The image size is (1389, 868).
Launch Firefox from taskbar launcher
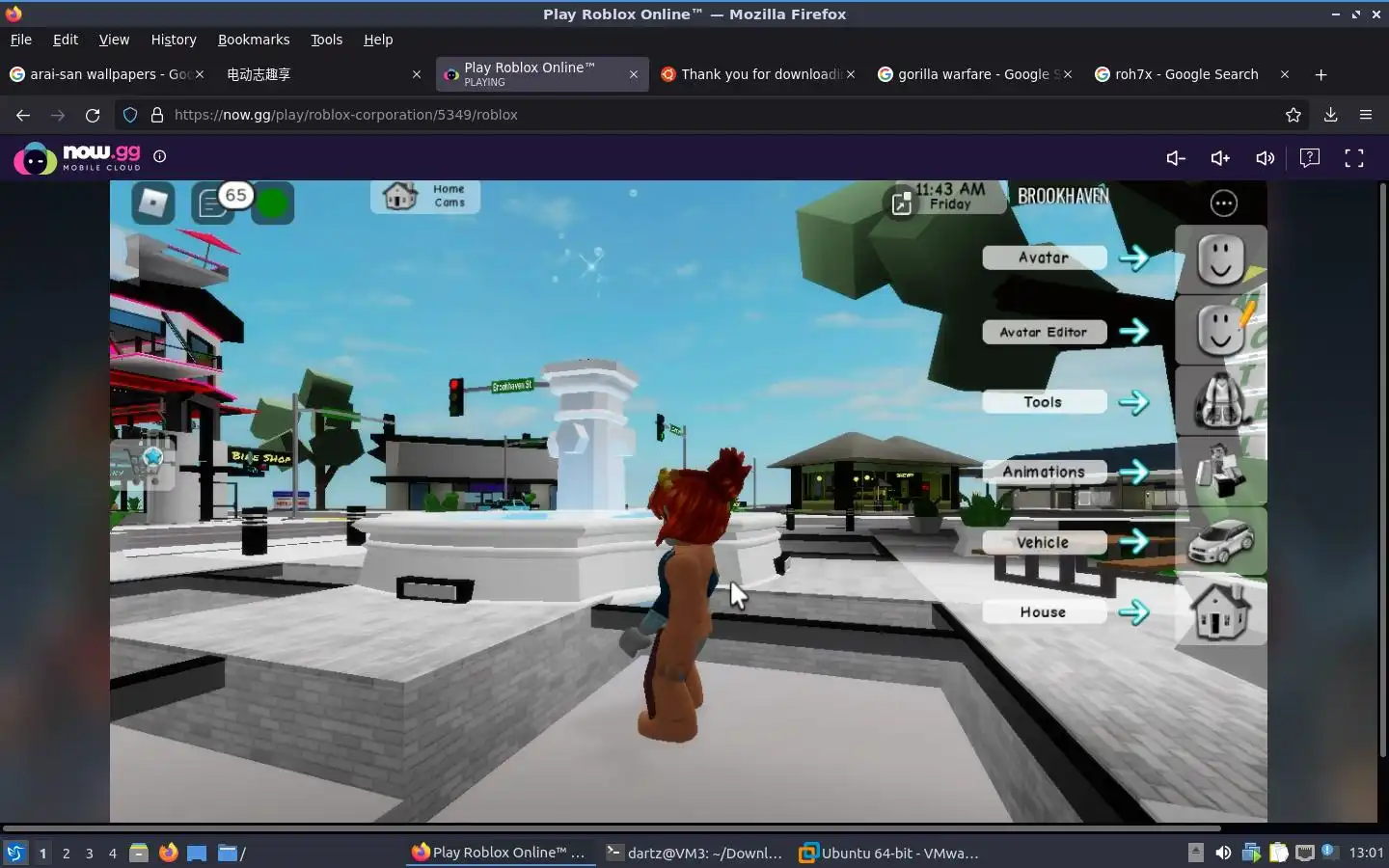[x=168, y=853]
